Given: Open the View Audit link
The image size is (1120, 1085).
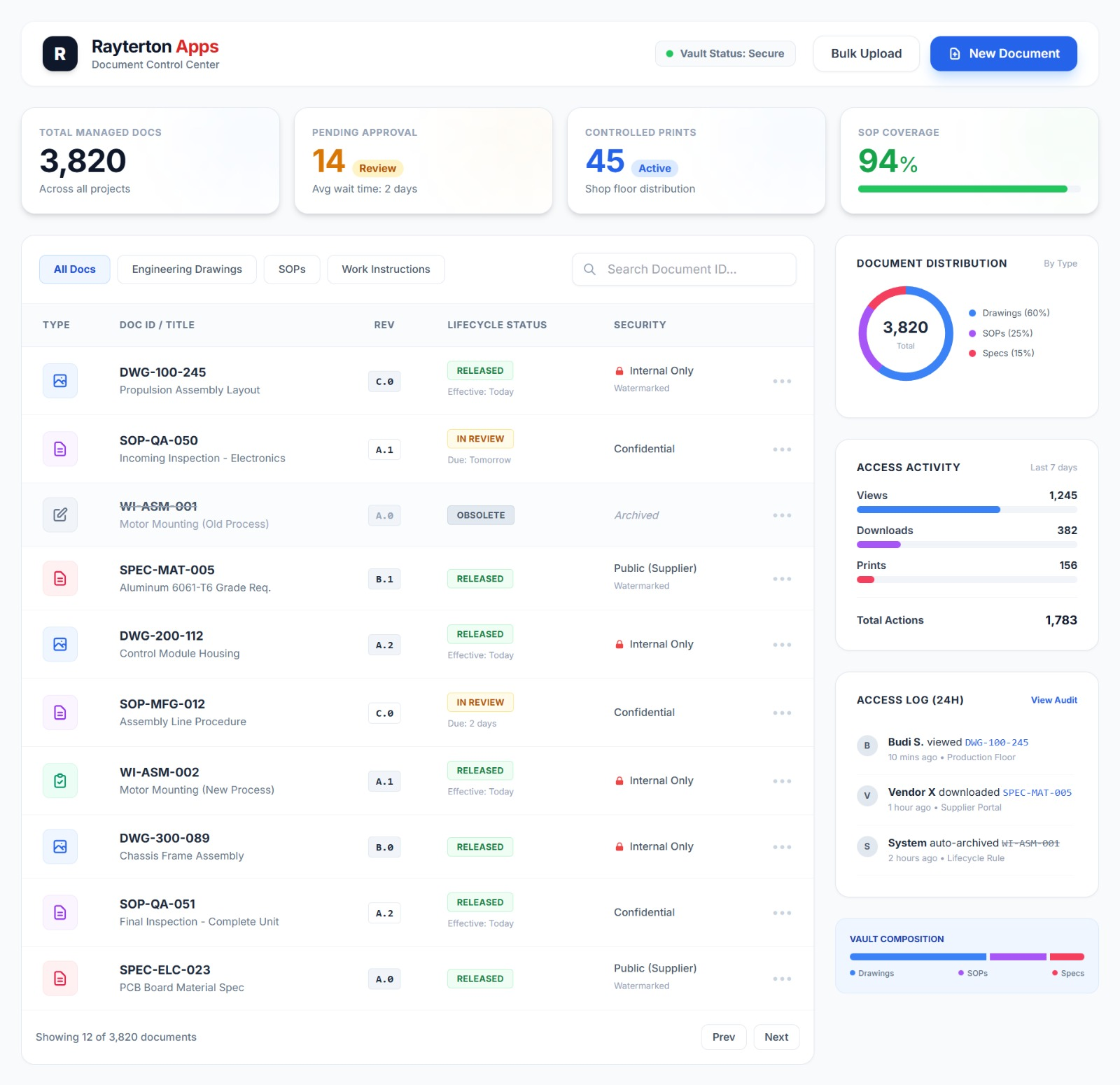Looking at the screenshot, I should [x=1053, y=700].
